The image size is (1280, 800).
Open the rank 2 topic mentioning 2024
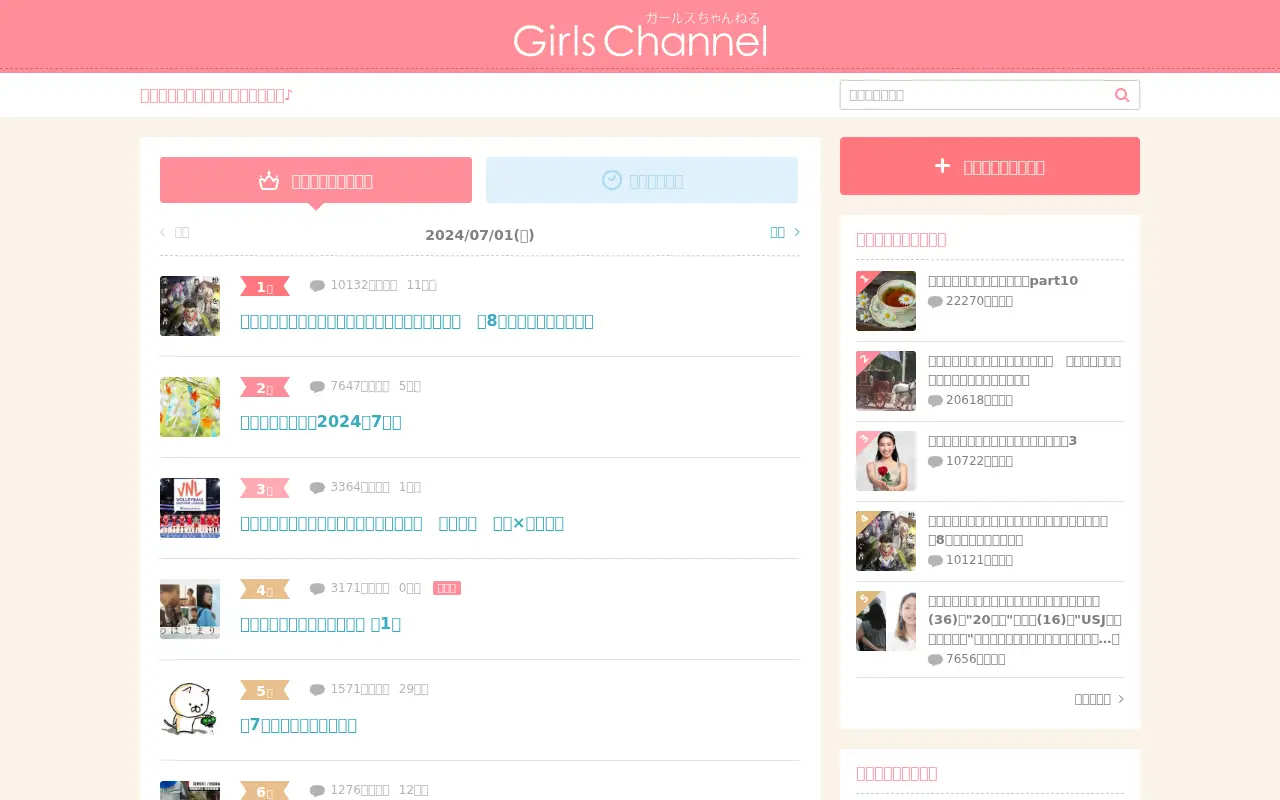pos(321,422)
